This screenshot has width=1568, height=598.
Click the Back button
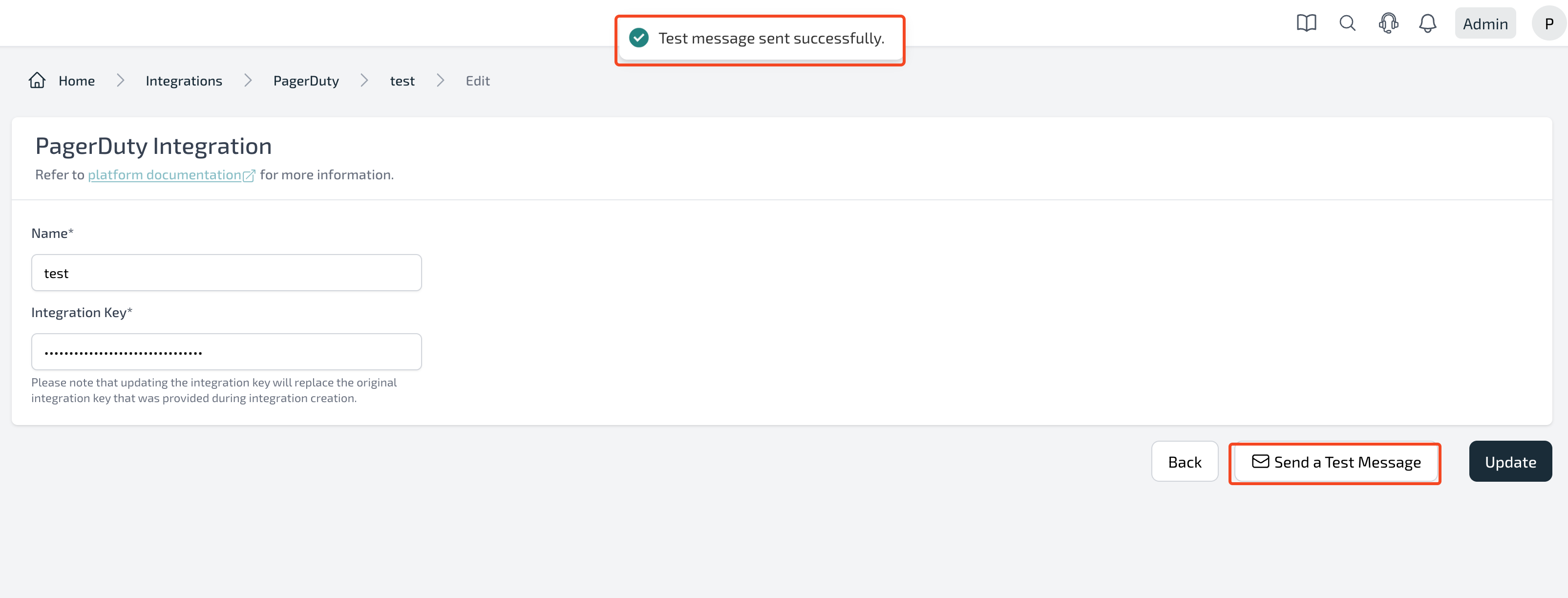click(x=1184, y=462)
